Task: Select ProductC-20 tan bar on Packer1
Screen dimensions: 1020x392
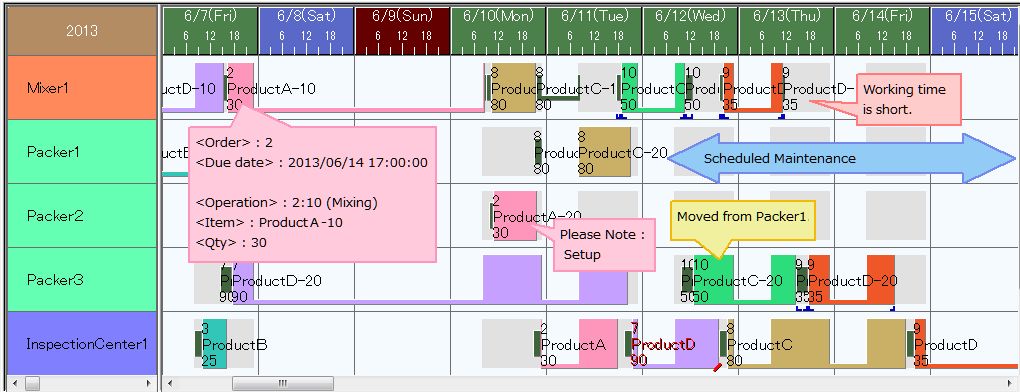Action: click(604, 151)
